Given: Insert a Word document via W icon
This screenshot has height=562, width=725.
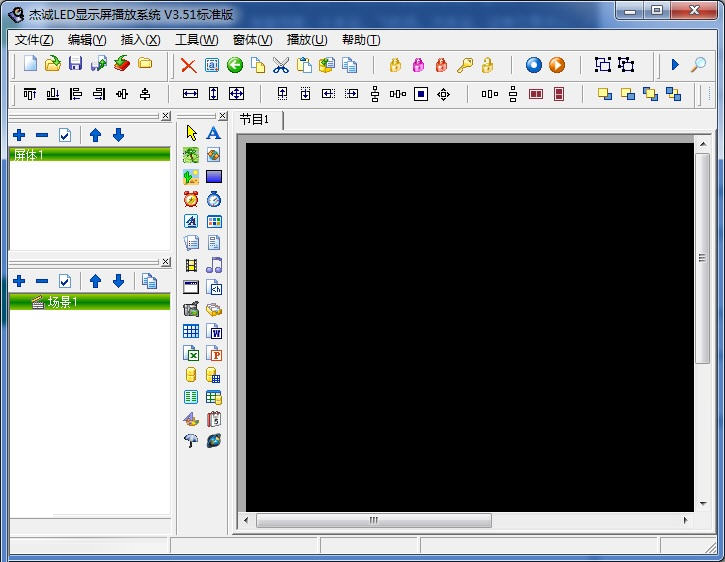Looking at the screenshot, I should click(213, 331).
